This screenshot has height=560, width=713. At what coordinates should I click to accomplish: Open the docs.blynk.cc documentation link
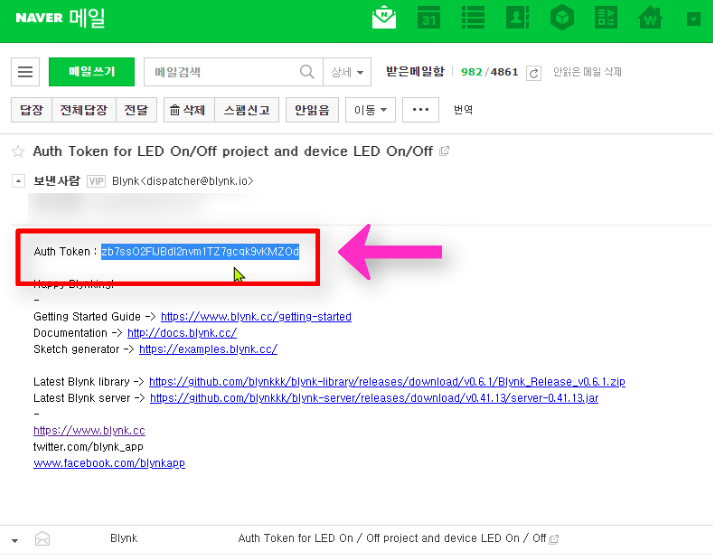[x=182, y=333]
